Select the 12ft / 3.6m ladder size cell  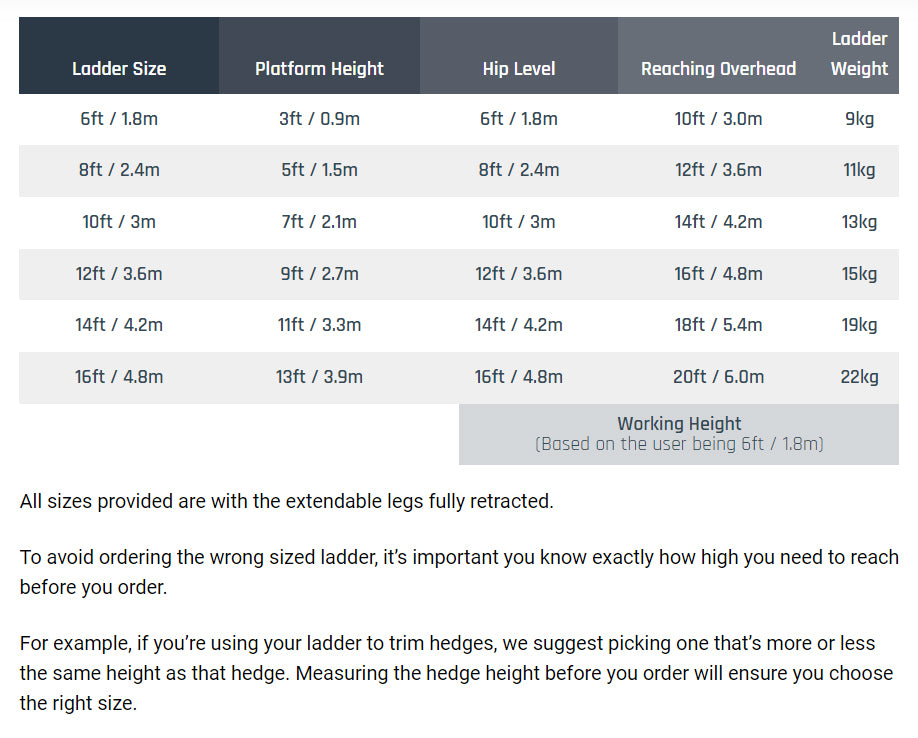click(x=119, y=274)
